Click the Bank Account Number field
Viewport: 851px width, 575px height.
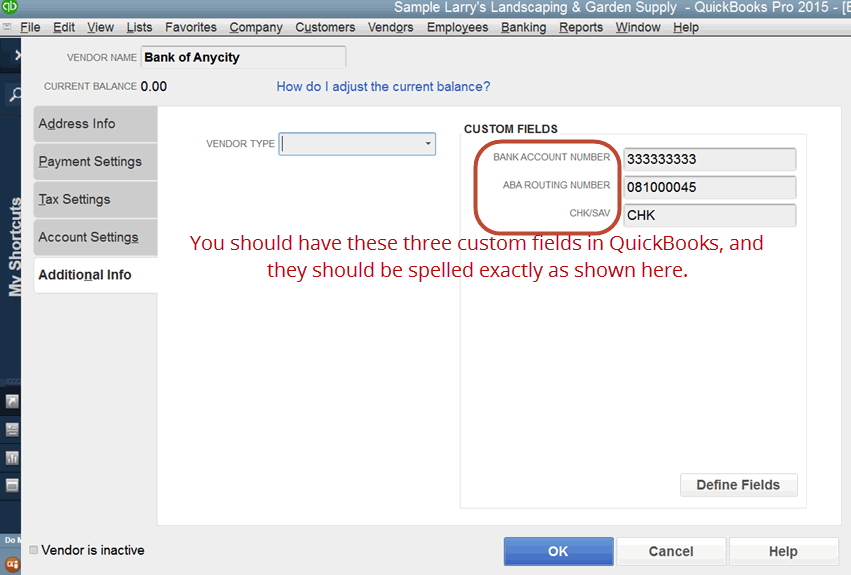click(x=709, y=160)
